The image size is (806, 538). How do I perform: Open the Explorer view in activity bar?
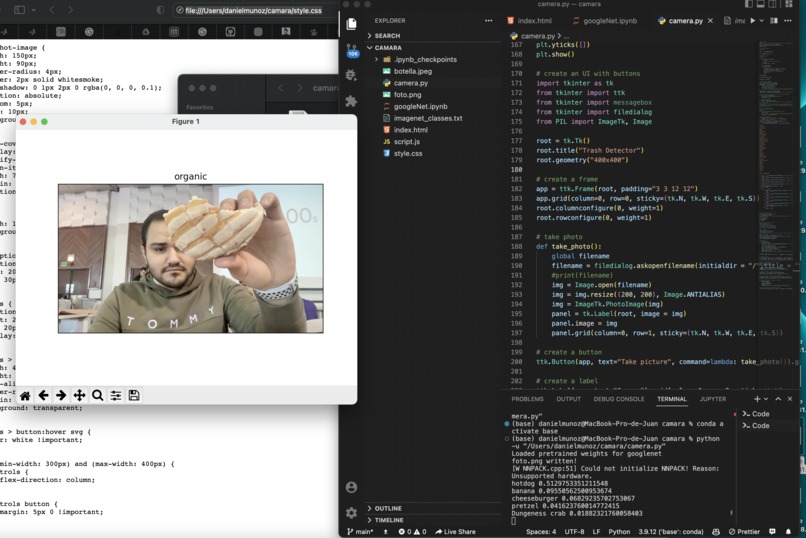click(352, 24)
